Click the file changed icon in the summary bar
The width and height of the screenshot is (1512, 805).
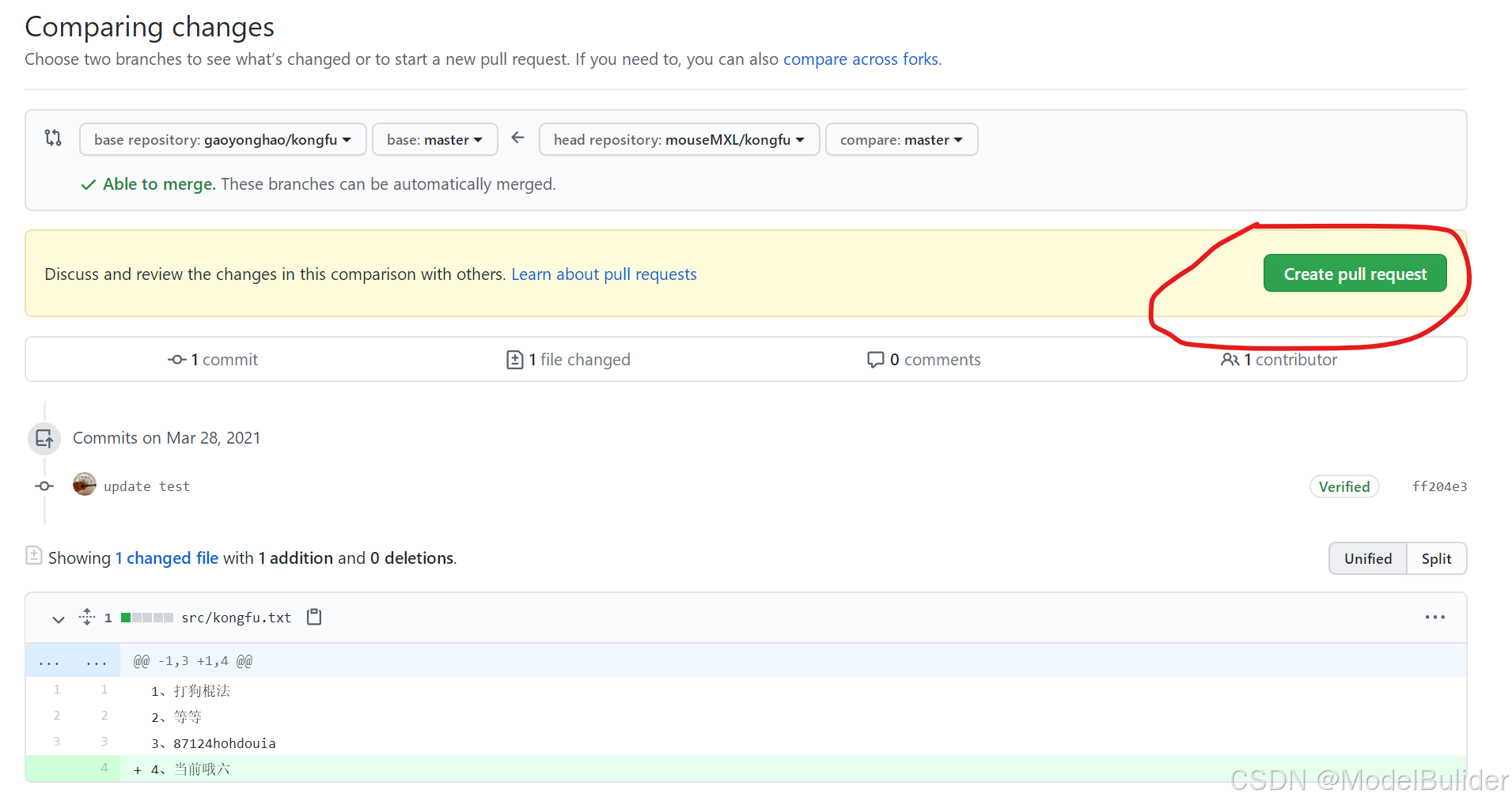[x=515, y=359]
